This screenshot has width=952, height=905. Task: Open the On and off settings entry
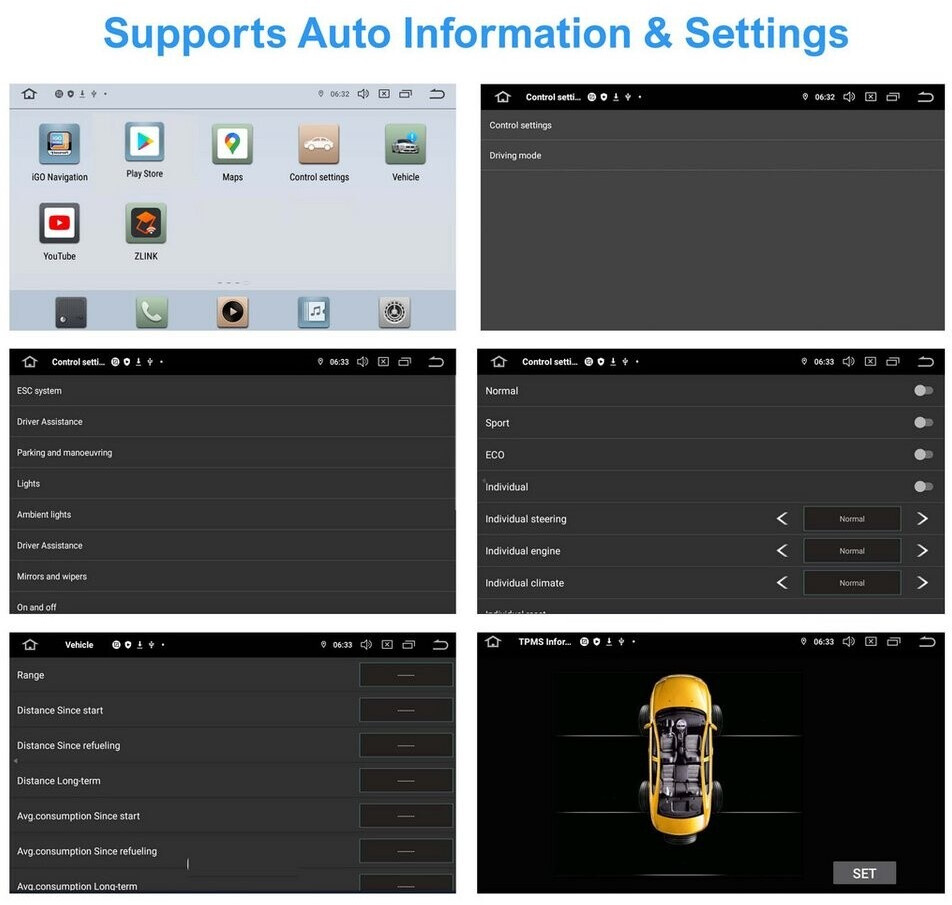pos(233,605)
